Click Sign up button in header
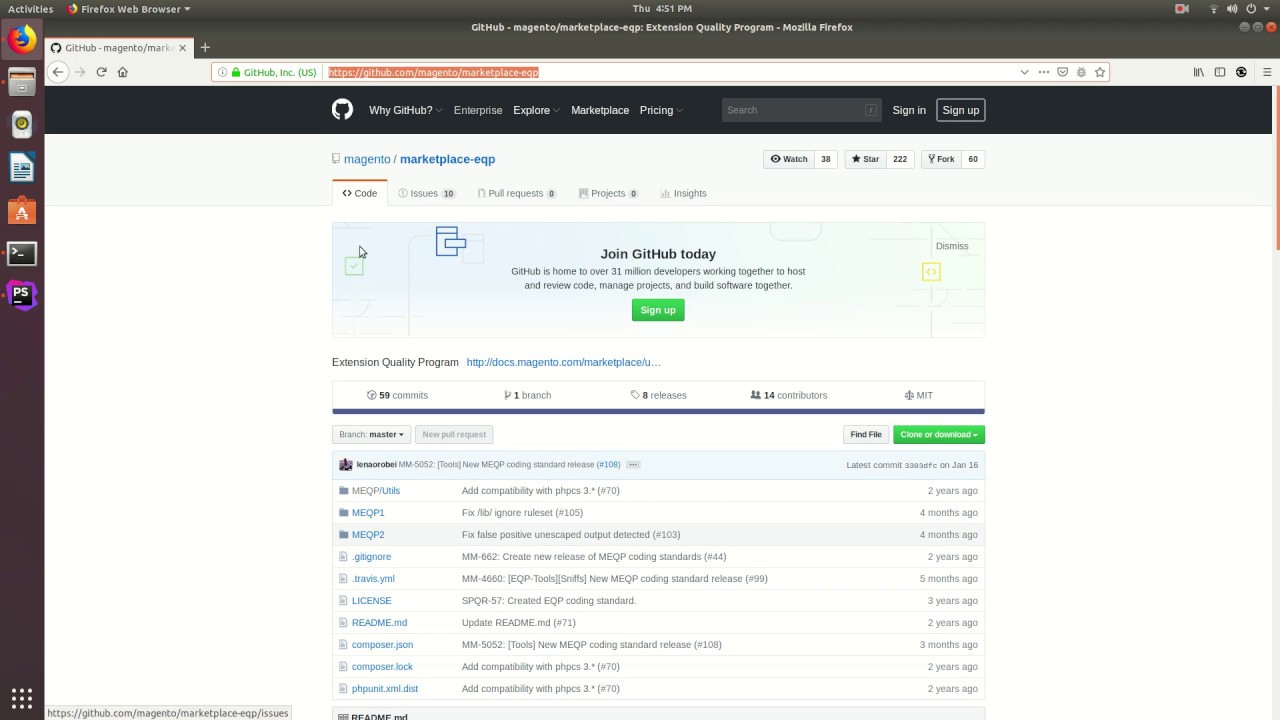Screen dimensions: 1280x720 click(x=961, y=110)
